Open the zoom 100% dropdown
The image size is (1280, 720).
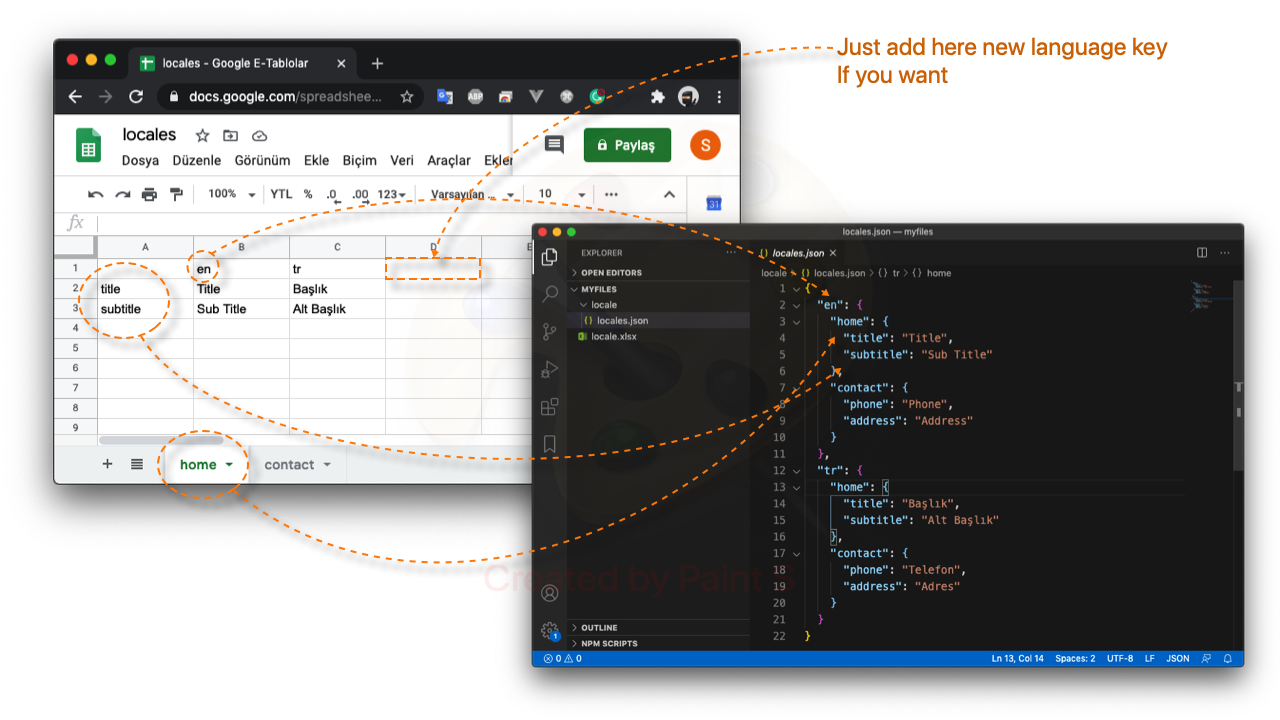(232, 194)
